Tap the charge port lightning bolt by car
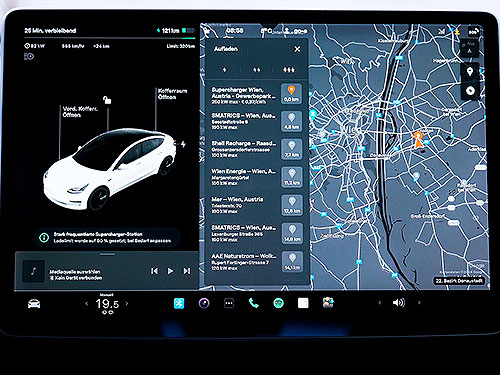 click(x=183, y=144)
